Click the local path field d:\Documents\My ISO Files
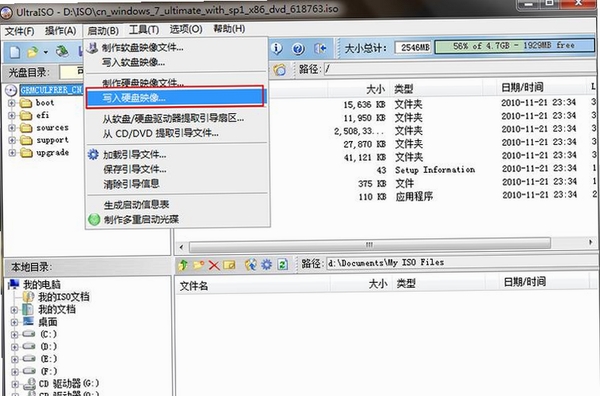 [461, 263]
